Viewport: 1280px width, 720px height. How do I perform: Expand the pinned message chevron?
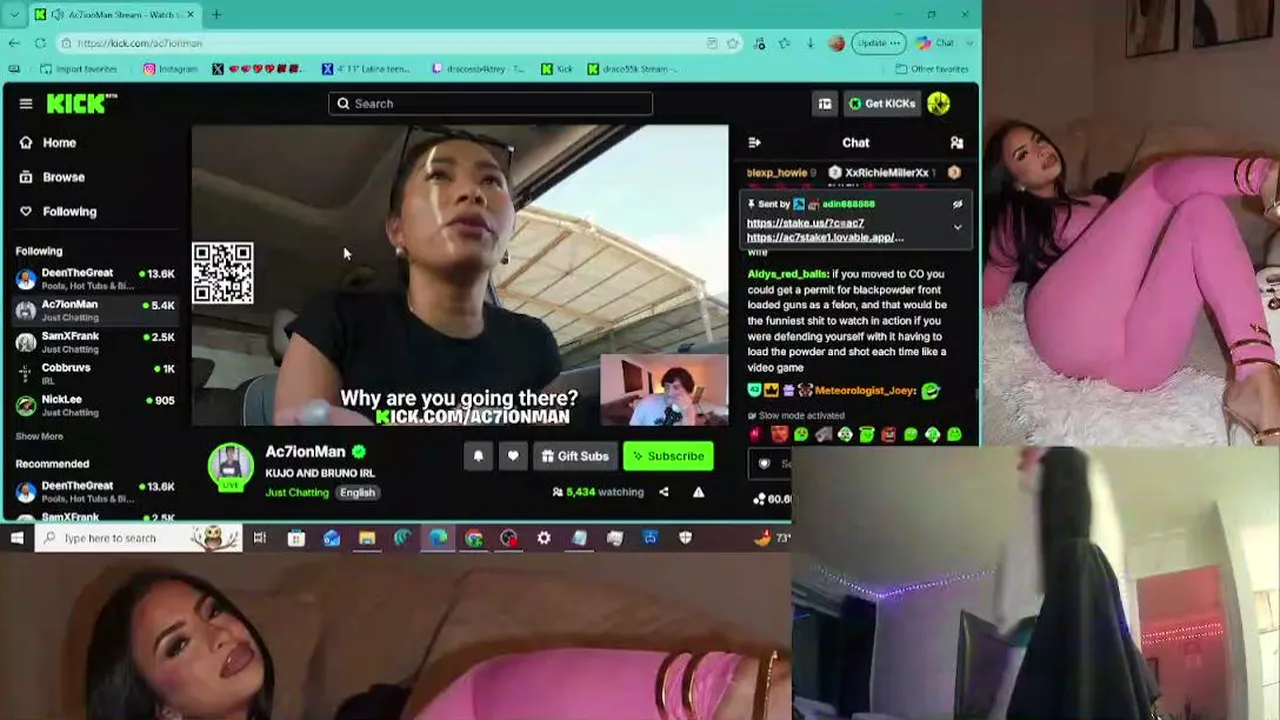pos(957,227)
